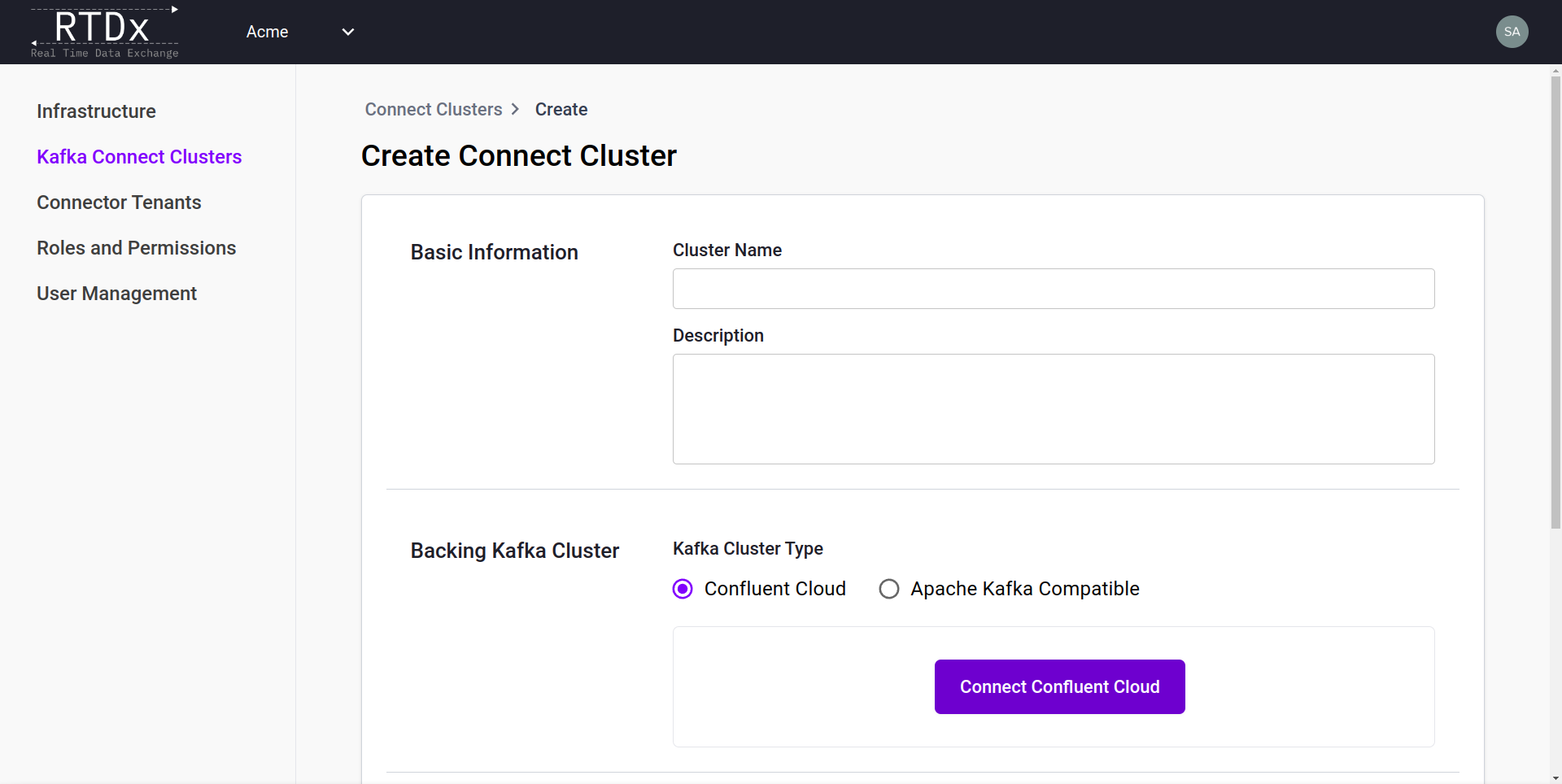Focus the Cluster Name input field
1562x784 pixels.
click(x=1053, y=289)
